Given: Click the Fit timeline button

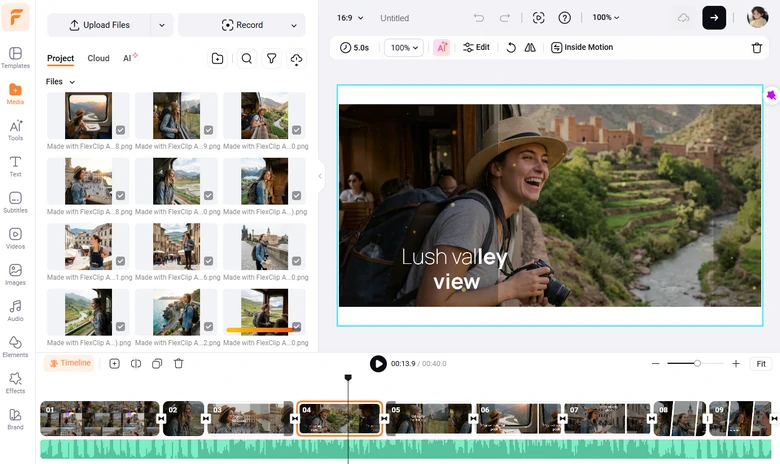Looking at the screenshot, I should (x=761, y=364).
